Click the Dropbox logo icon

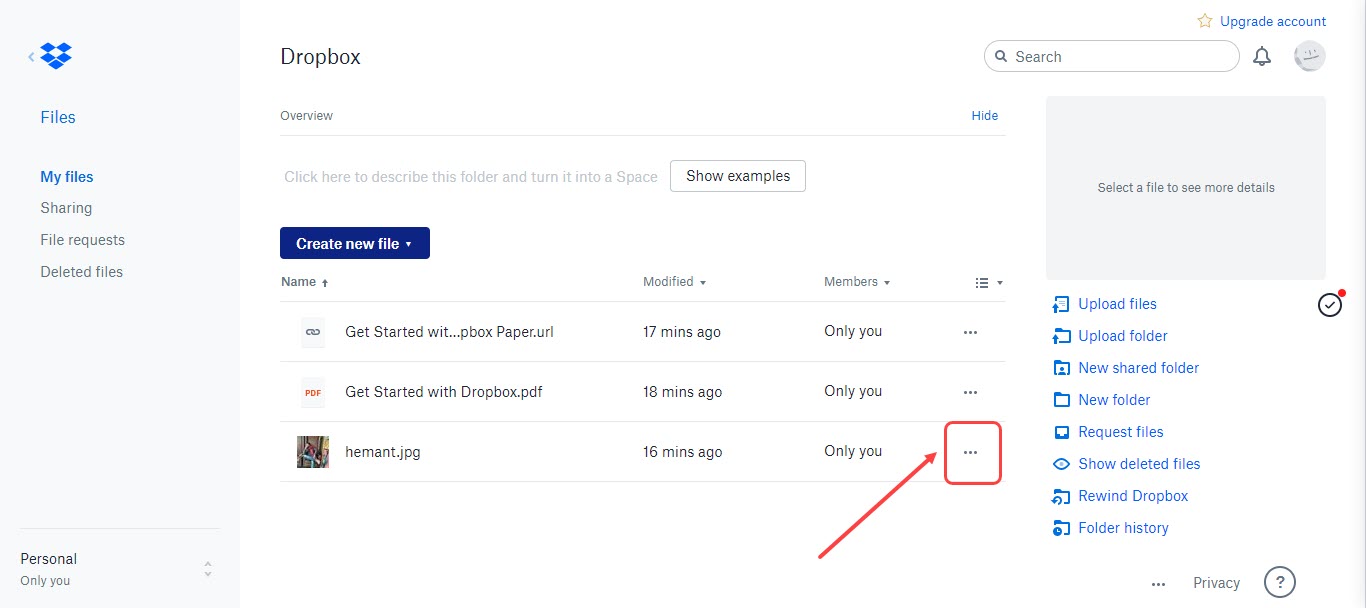(56, 55)
